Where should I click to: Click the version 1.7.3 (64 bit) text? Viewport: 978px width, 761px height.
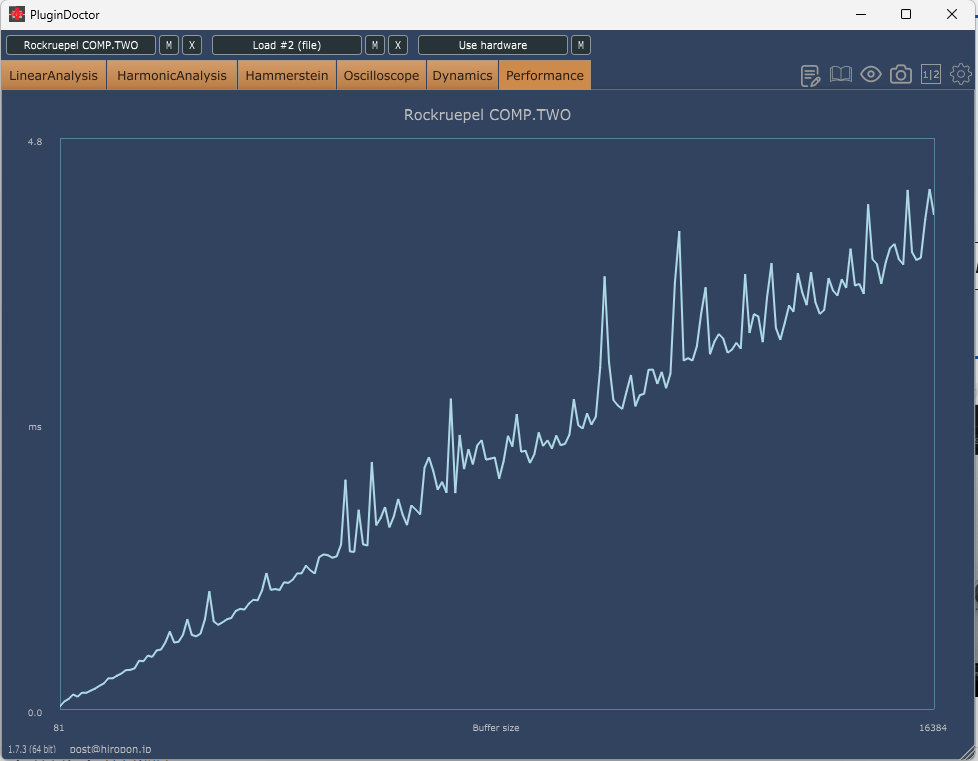[32, 749]
